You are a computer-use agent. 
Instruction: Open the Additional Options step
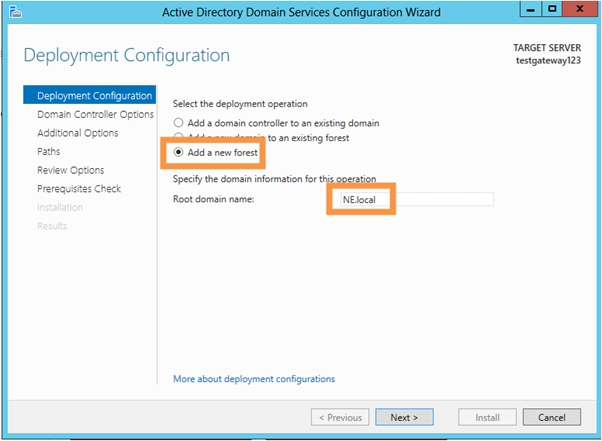coord(78,133)
